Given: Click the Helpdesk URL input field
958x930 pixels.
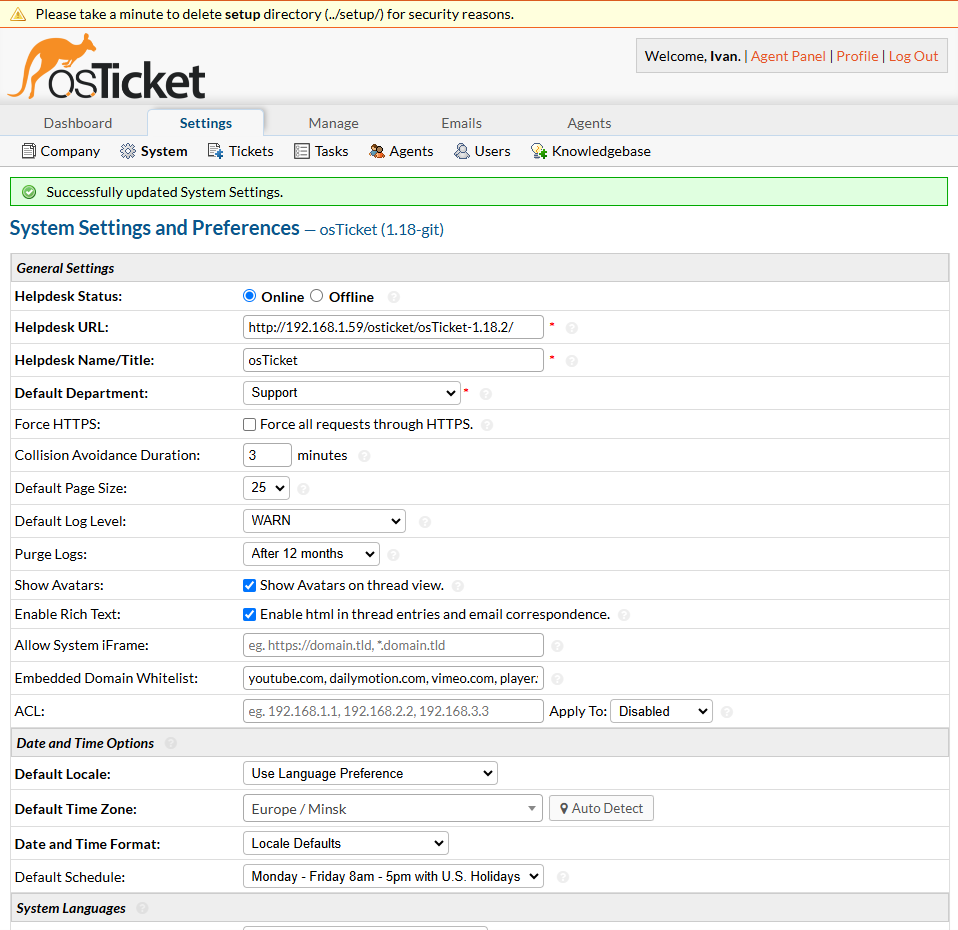Looking at the screenshot, I should coord(393,327).
